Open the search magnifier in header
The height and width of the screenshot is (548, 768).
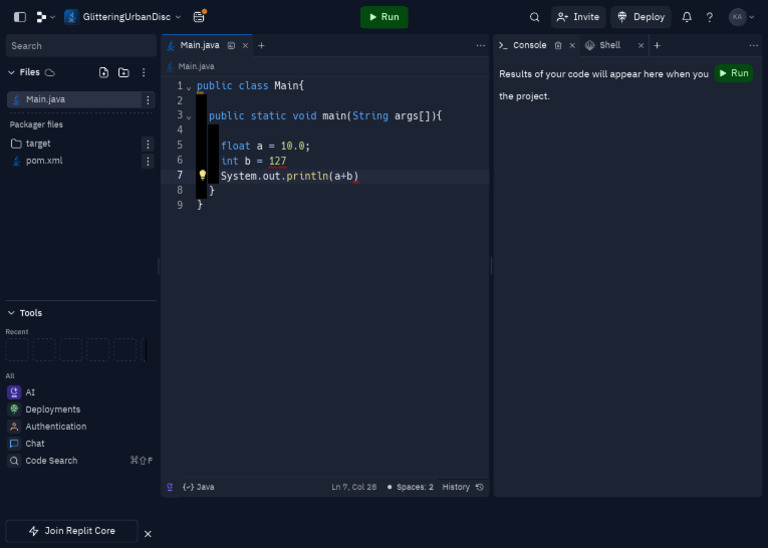[x=534, y=17]
